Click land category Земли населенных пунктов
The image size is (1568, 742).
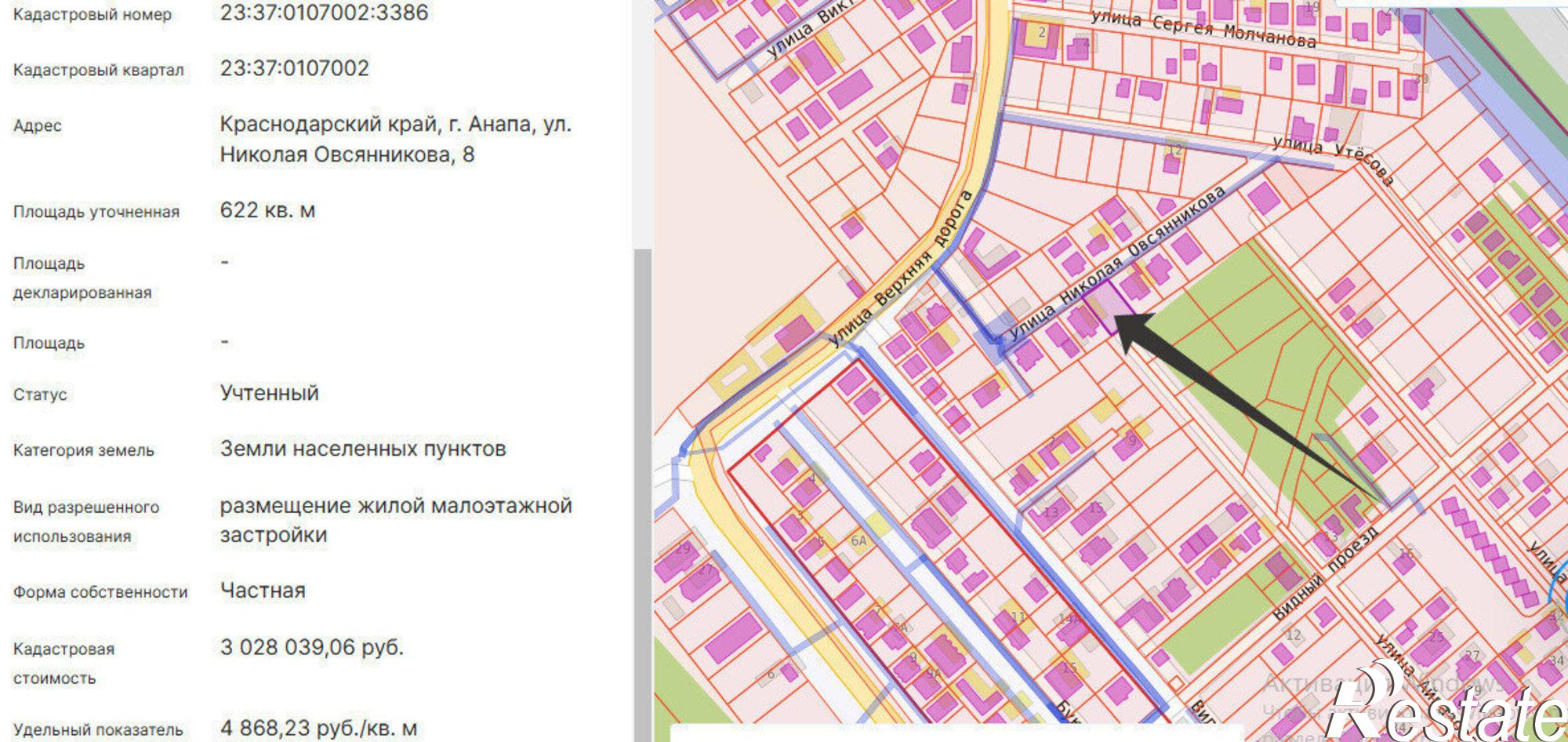pyautogui.click(x=363, y=449)
